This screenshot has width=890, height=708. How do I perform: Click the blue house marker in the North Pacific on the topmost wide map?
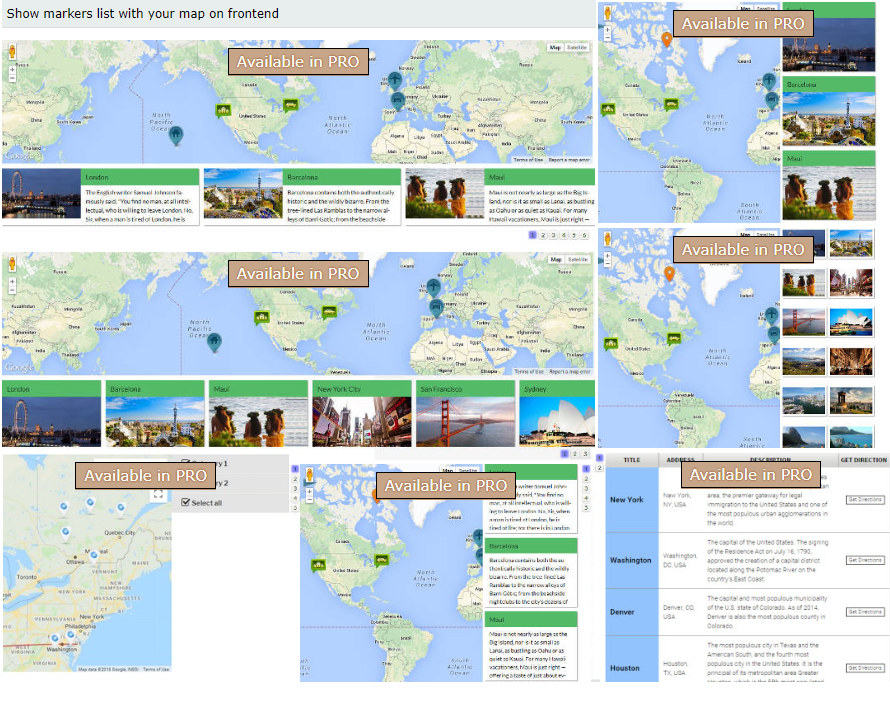[x=176, y=134]
